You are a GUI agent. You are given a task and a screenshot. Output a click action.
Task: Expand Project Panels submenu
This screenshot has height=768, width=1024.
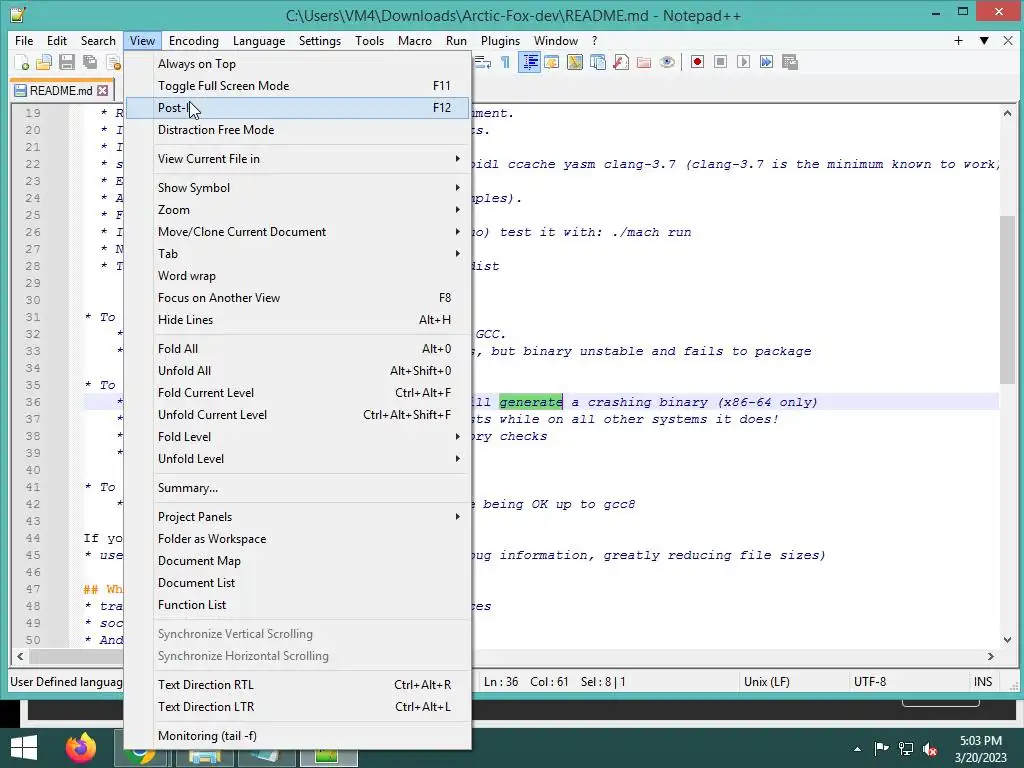(x=298, y=517)
